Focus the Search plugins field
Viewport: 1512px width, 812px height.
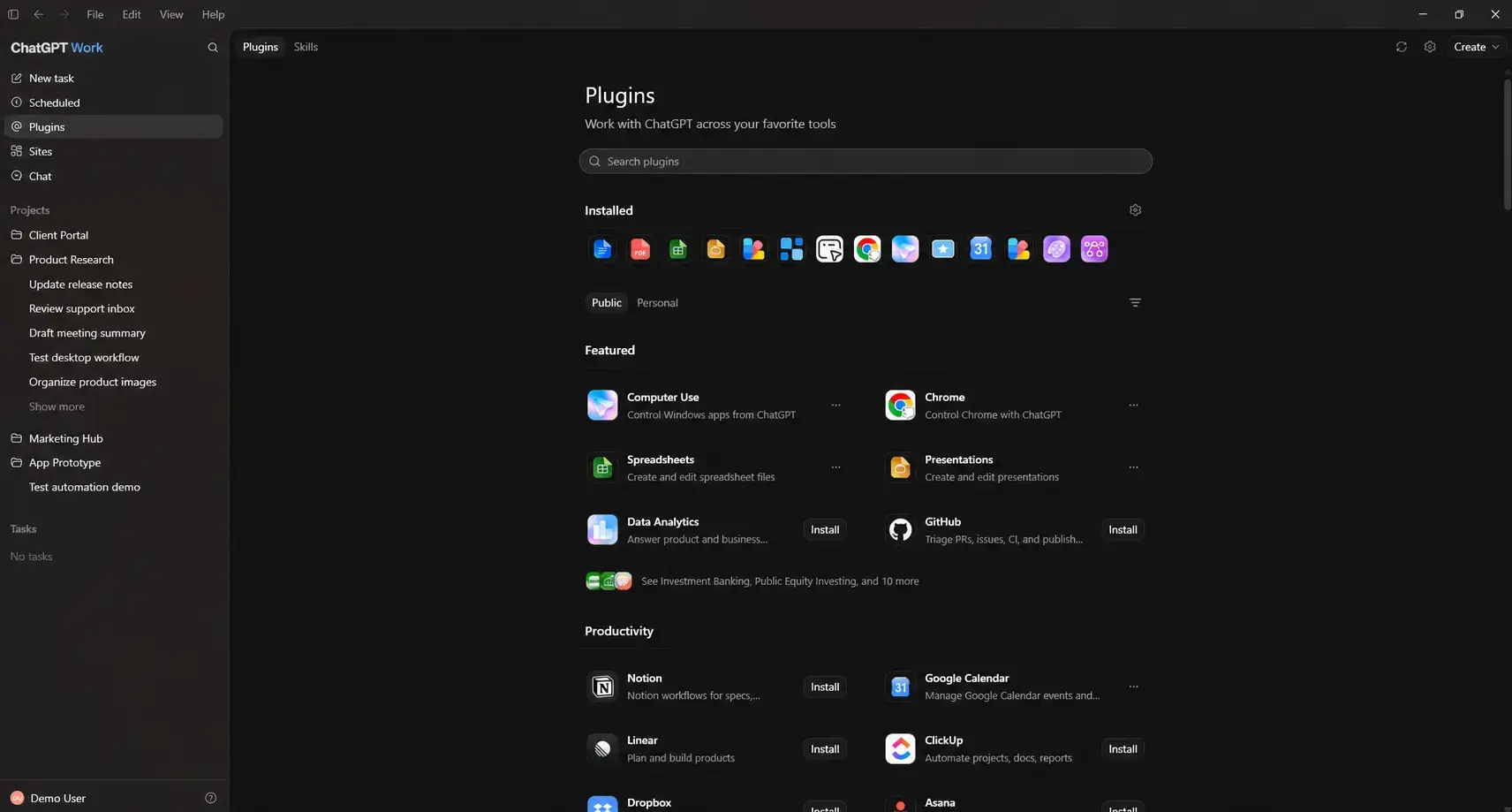click(x=866, y=162)
